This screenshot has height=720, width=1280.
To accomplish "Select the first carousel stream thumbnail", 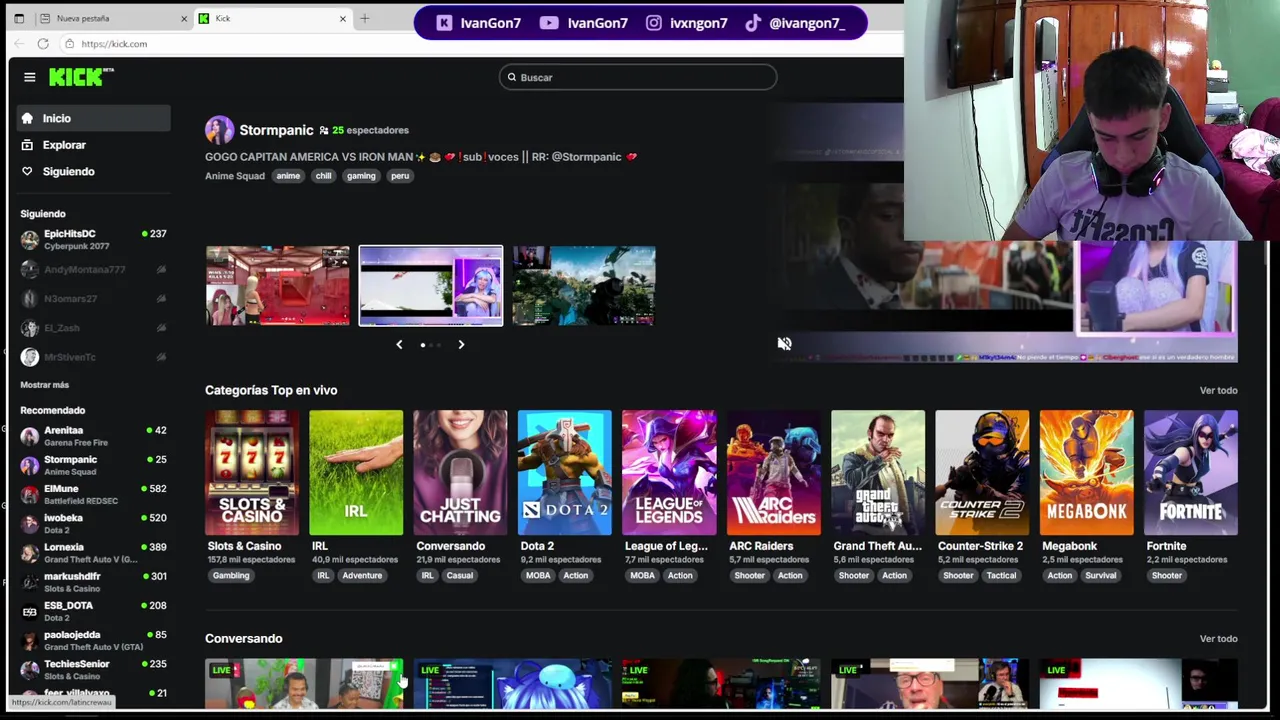I will [x=278, y=286].
